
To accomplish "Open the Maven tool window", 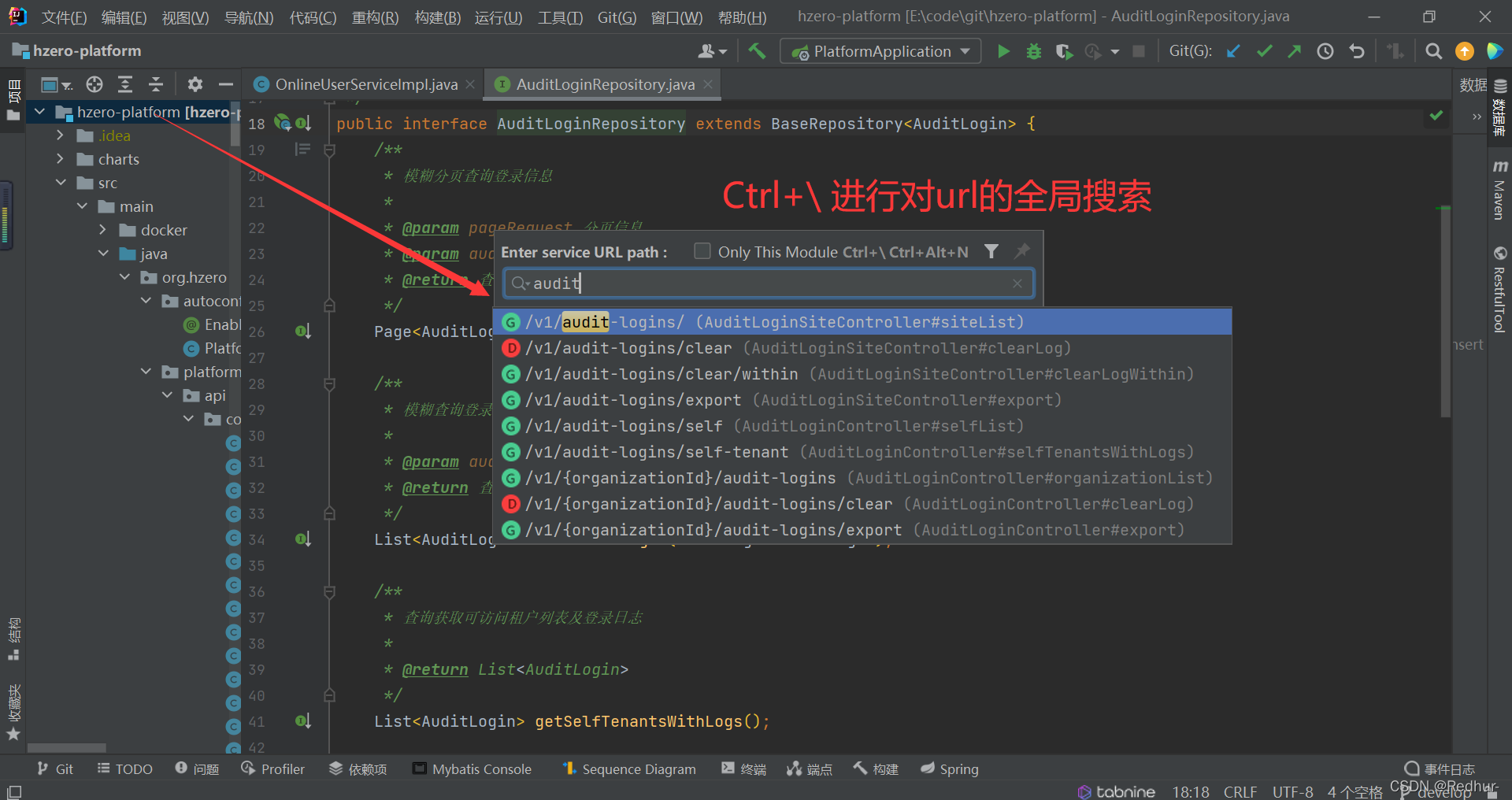I will [x=1499, y=190].
